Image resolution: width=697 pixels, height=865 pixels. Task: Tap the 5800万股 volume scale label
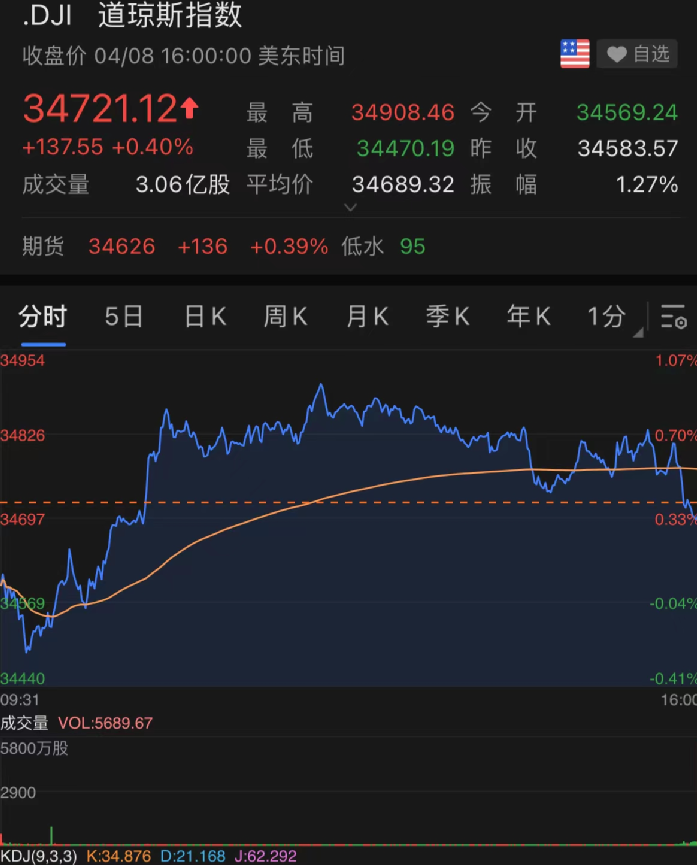[34, 749]
